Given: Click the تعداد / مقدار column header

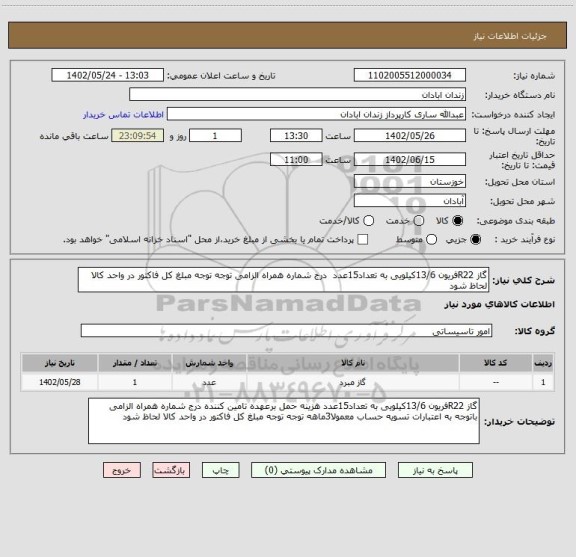Looking at the screenshot, I should [x=135, y=363].
